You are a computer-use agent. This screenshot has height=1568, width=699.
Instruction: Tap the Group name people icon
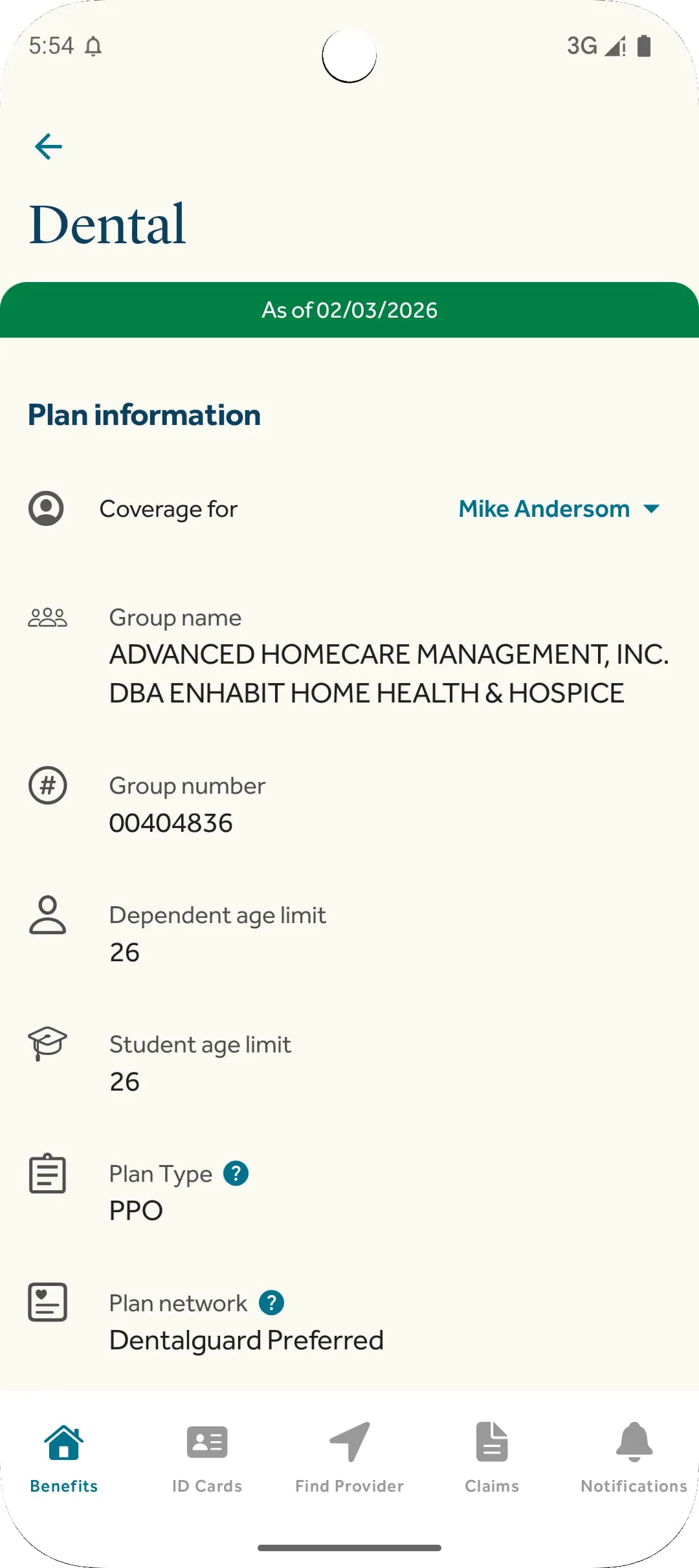point(47,618)
